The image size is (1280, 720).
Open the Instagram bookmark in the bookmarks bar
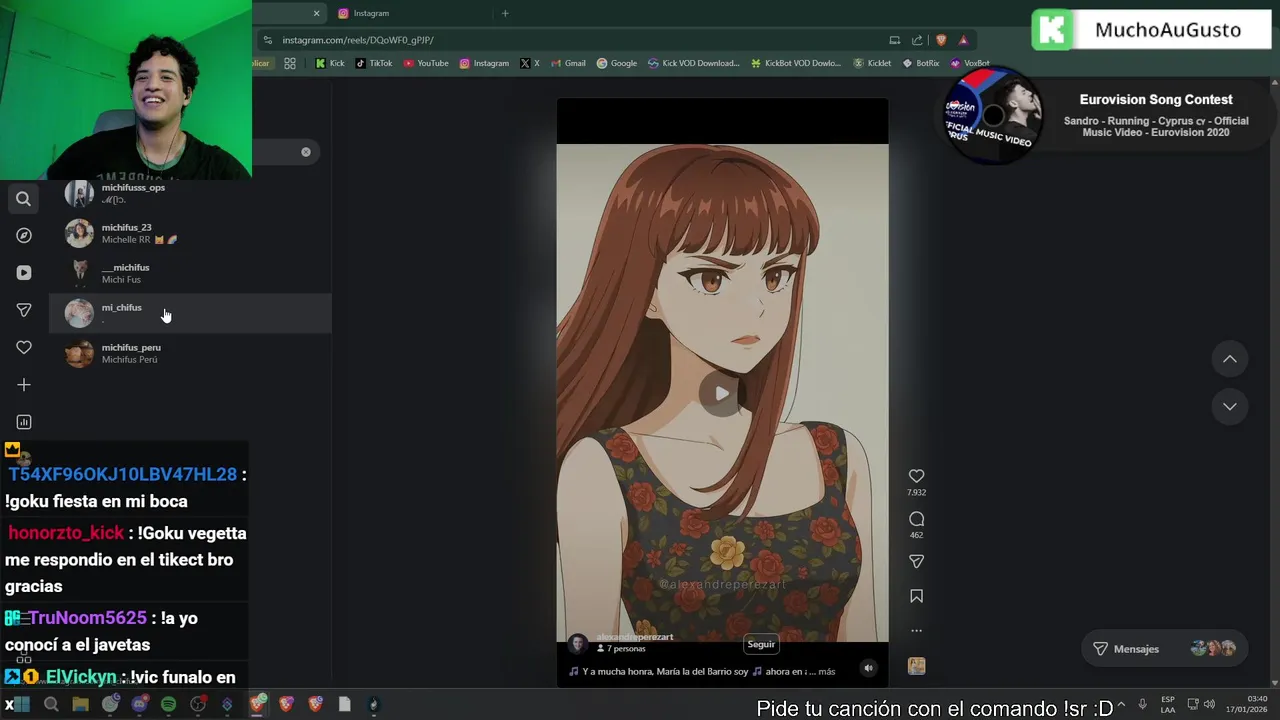pos(484,63)
